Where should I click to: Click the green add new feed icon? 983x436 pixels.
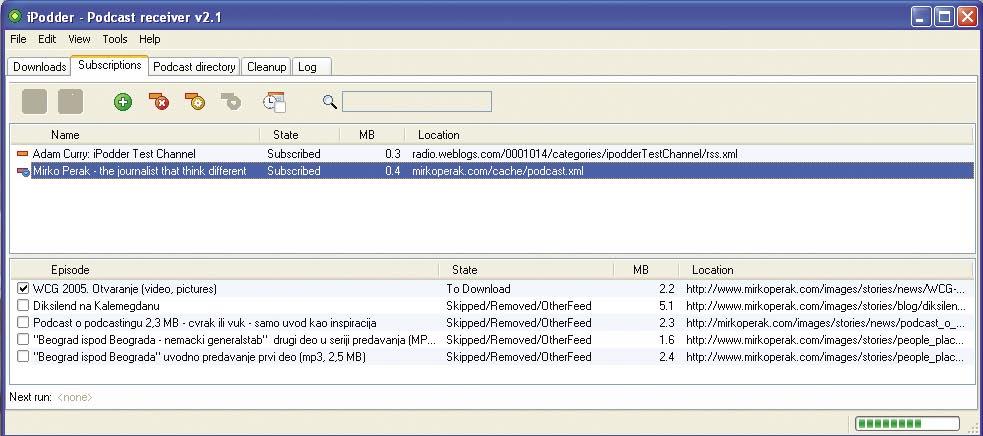pyautogui.click(x=123, y=102)
